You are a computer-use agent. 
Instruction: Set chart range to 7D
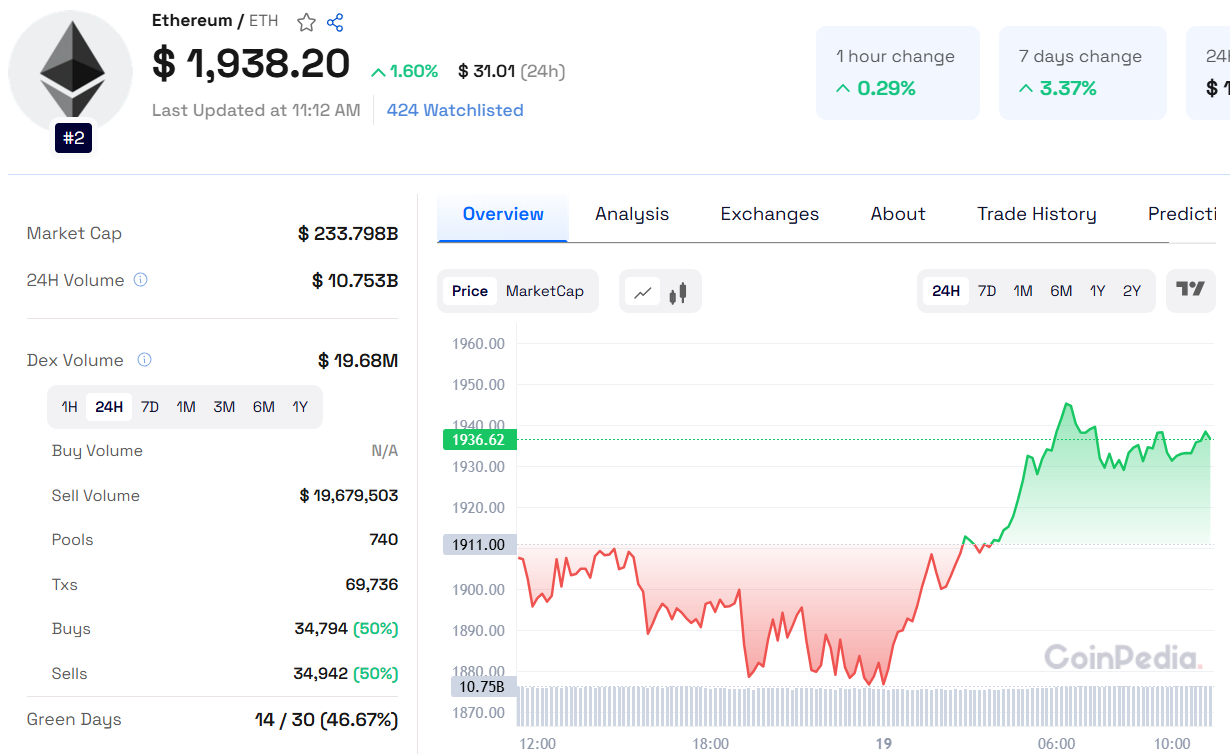coord(987,291)
